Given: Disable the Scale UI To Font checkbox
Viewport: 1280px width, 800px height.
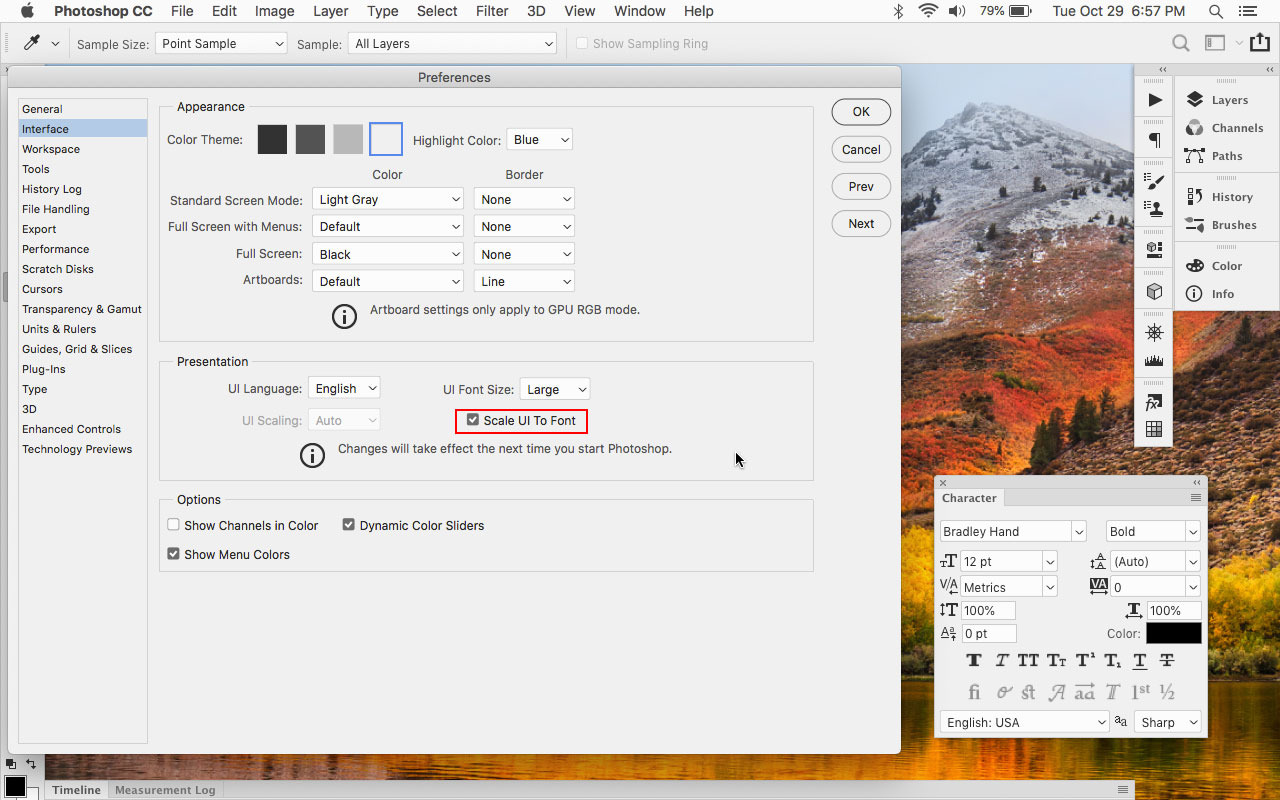Looking at the screenshot, I should [472, 420].
